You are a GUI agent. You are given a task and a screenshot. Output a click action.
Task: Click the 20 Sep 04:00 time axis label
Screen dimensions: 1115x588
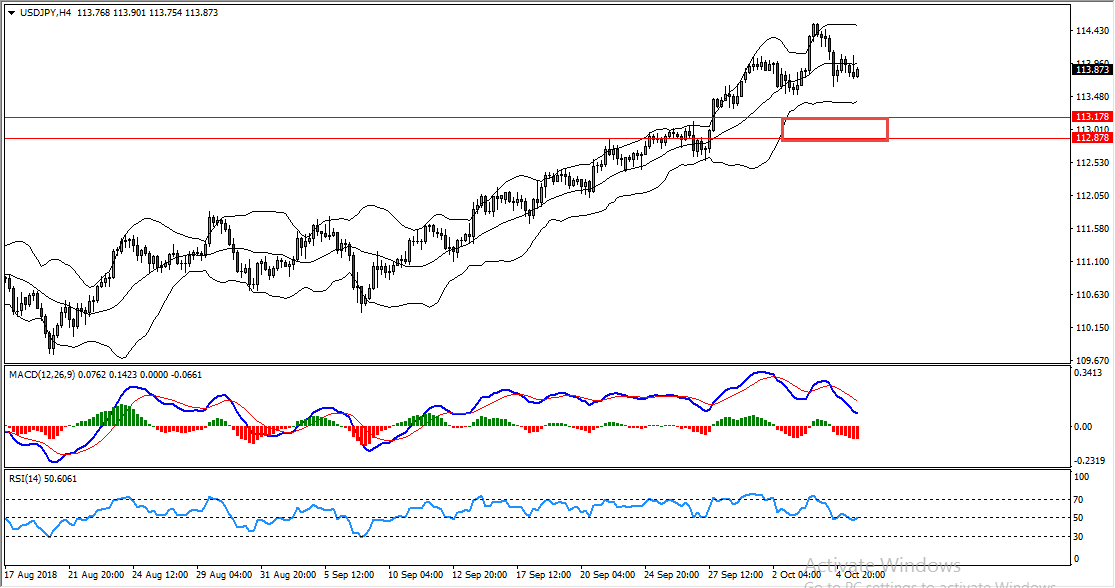(x=608, y=574)
